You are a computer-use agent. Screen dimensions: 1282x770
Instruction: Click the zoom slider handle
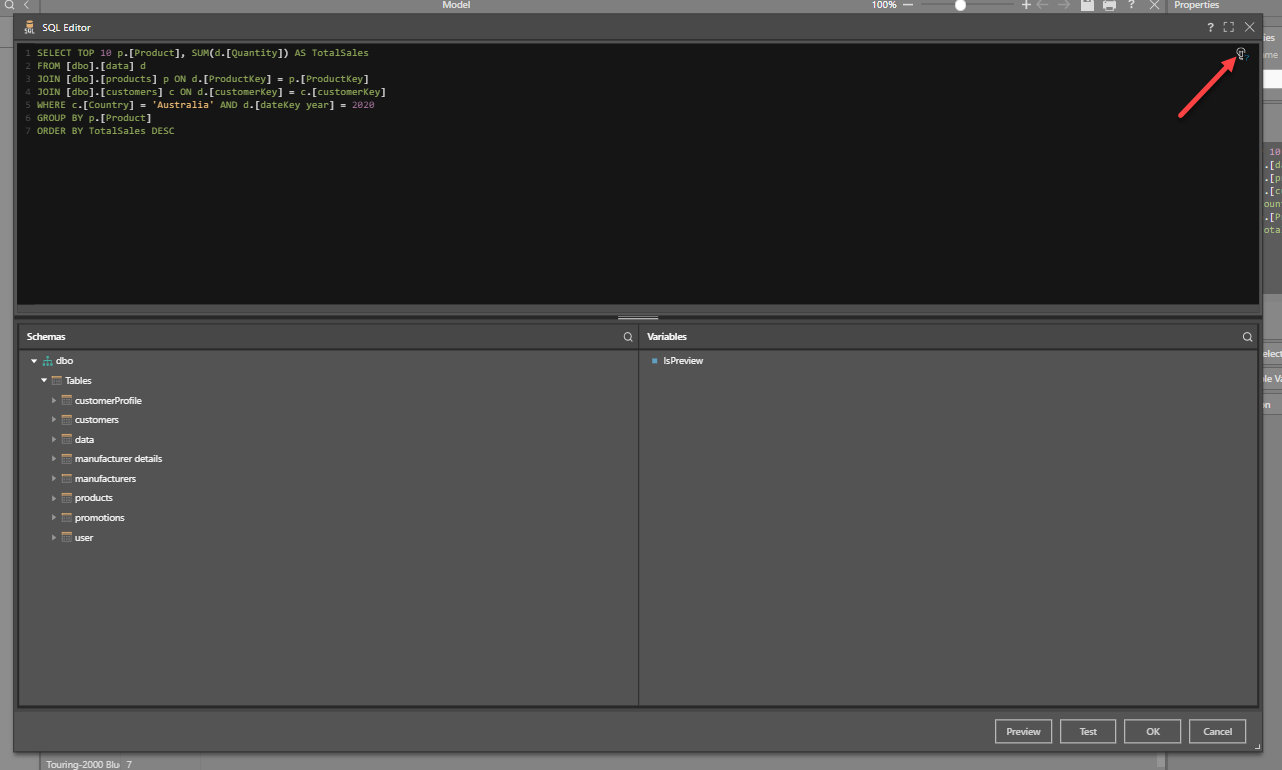pos(960,5)
